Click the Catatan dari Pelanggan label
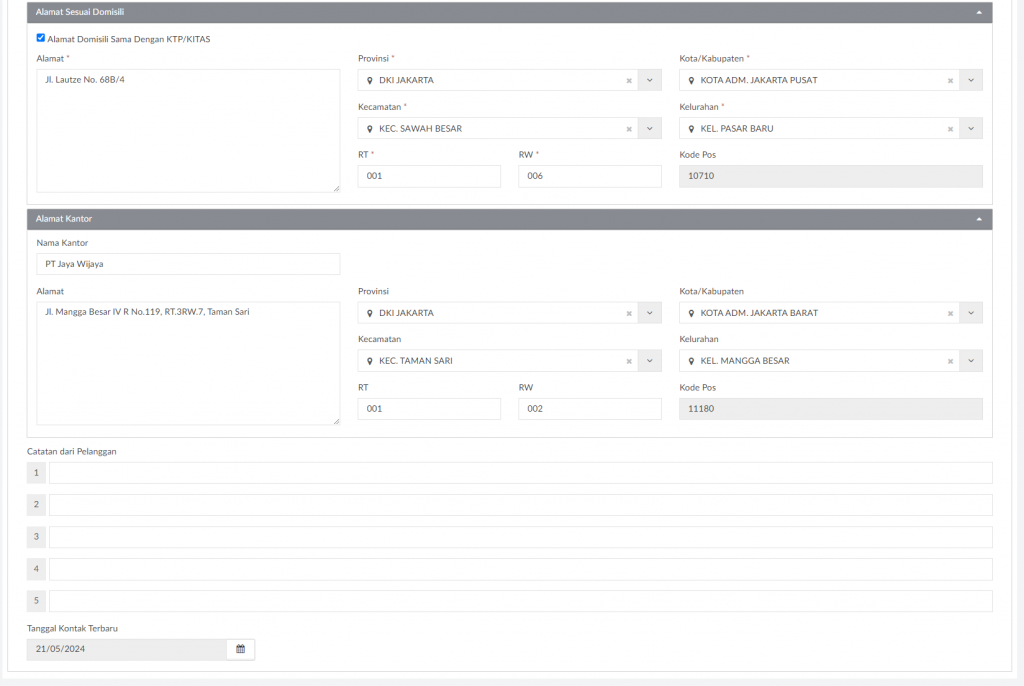The height and width of the screenshot is (686, 1024). (x=72, y=451)
